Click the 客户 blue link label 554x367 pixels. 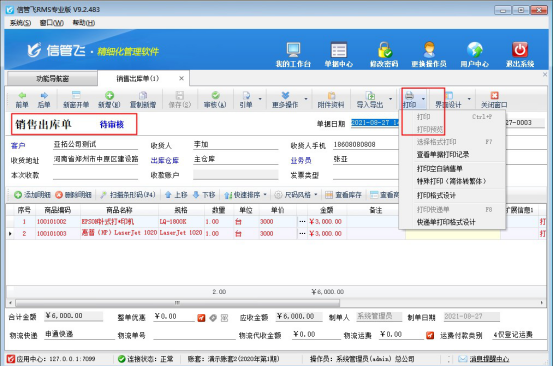[x=18, y=146]
